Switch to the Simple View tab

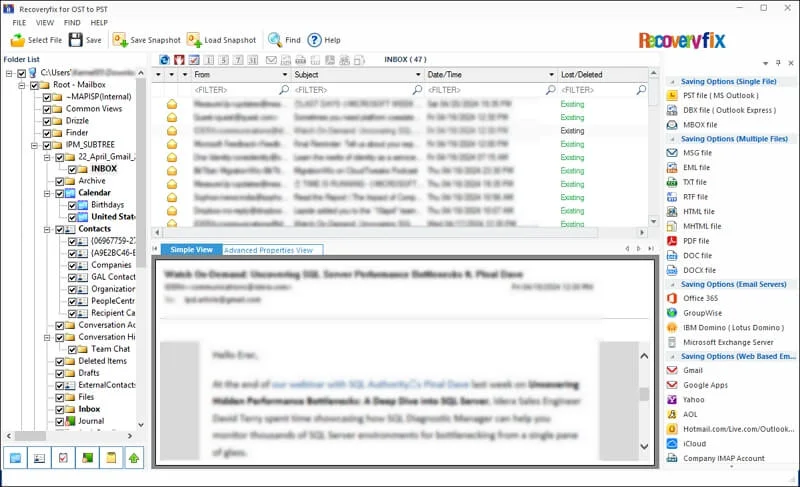click(x=191, y=250)
